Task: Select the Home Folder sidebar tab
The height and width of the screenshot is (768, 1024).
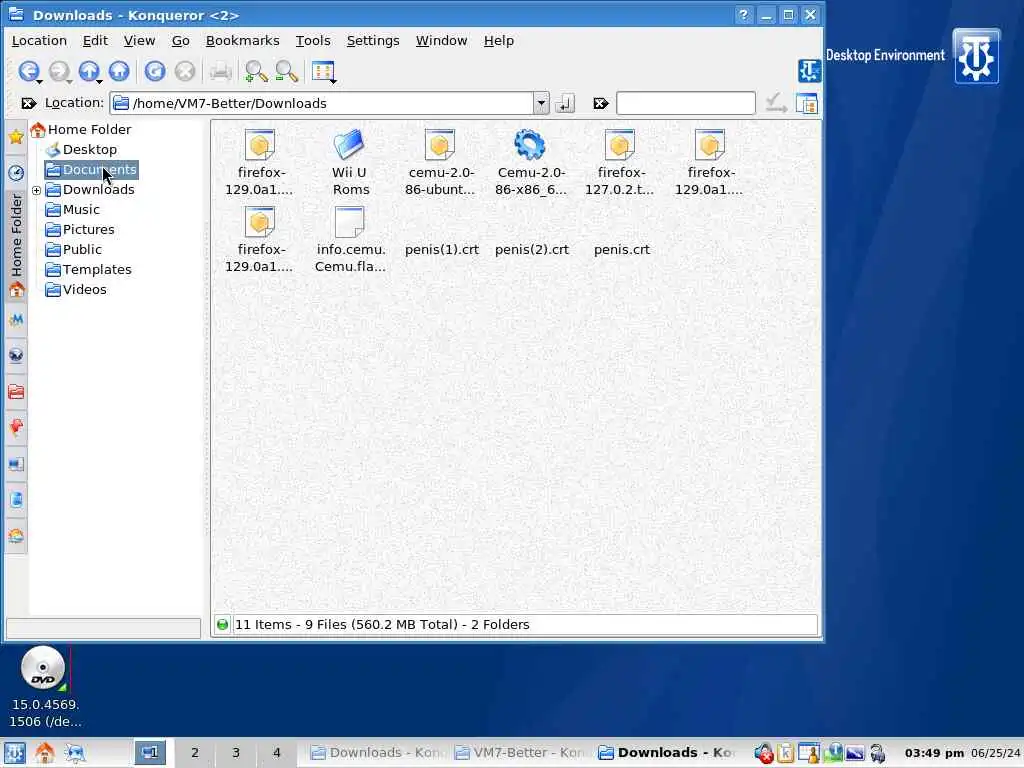Action: tap(16, 246)
